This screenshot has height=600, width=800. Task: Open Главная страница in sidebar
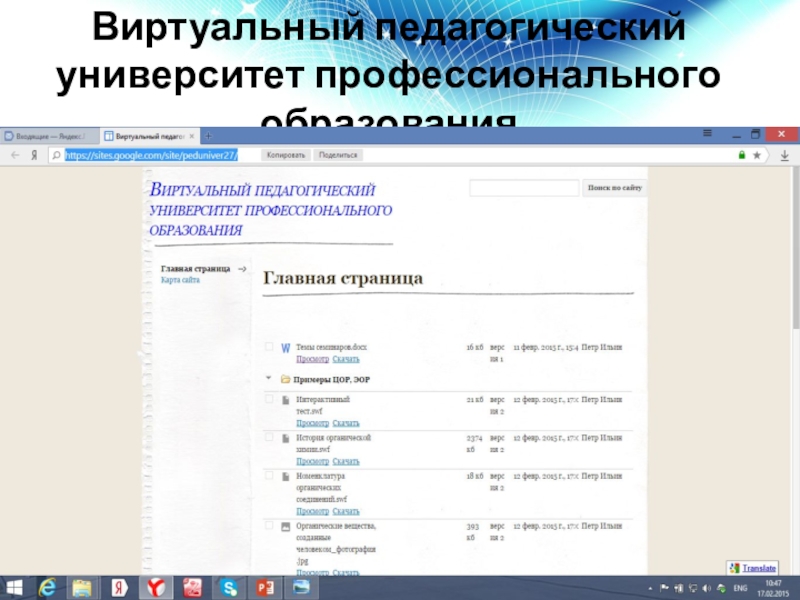pyautogui.click(x=195, y=268)
